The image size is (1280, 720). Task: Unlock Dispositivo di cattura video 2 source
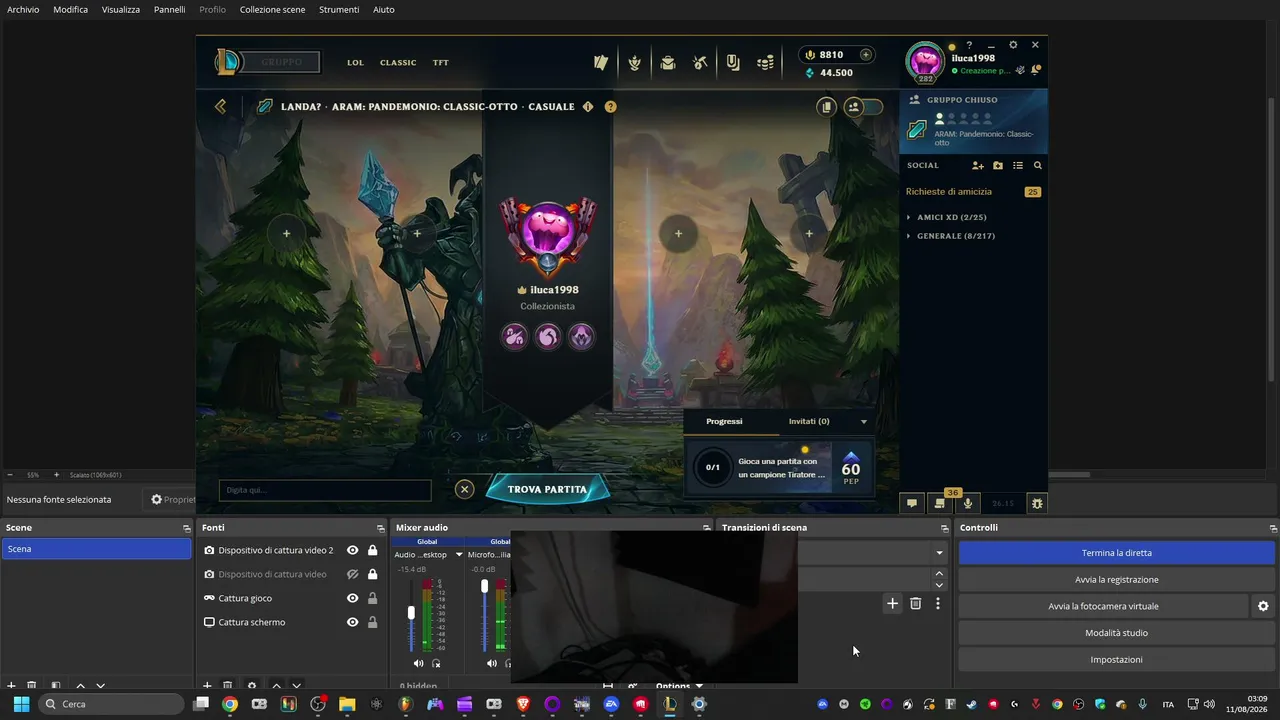tap(372, 550)
